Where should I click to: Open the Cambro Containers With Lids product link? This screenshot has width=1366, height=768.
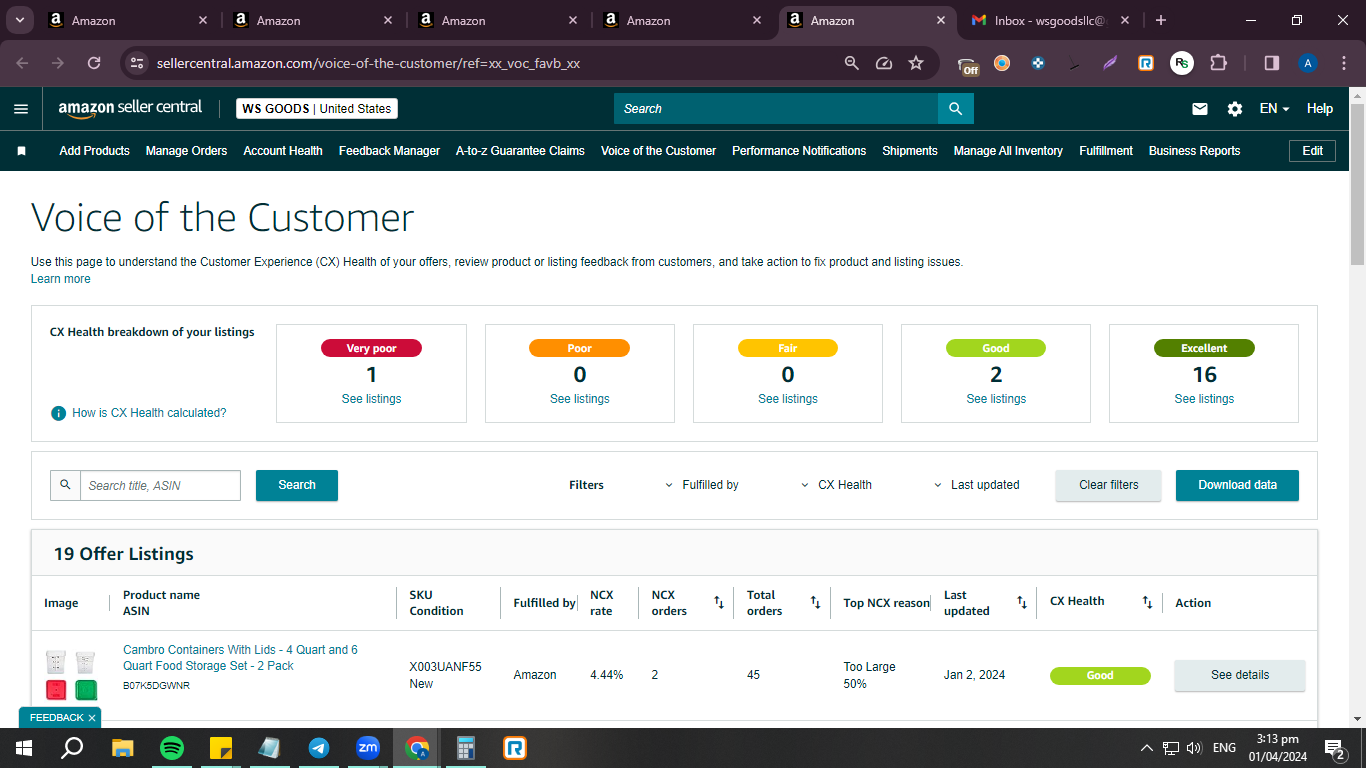[x=240, y=658]
